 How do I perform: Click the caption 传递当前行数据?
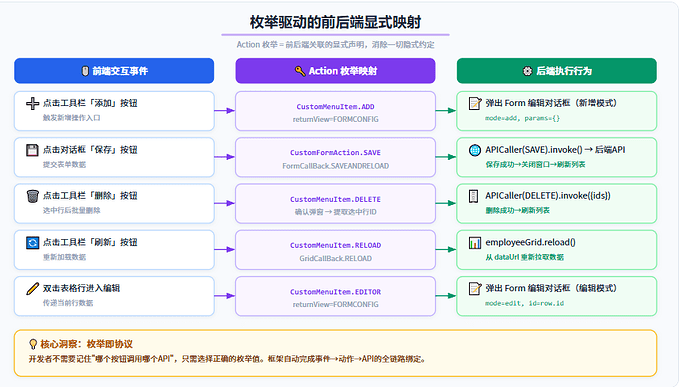68,303
